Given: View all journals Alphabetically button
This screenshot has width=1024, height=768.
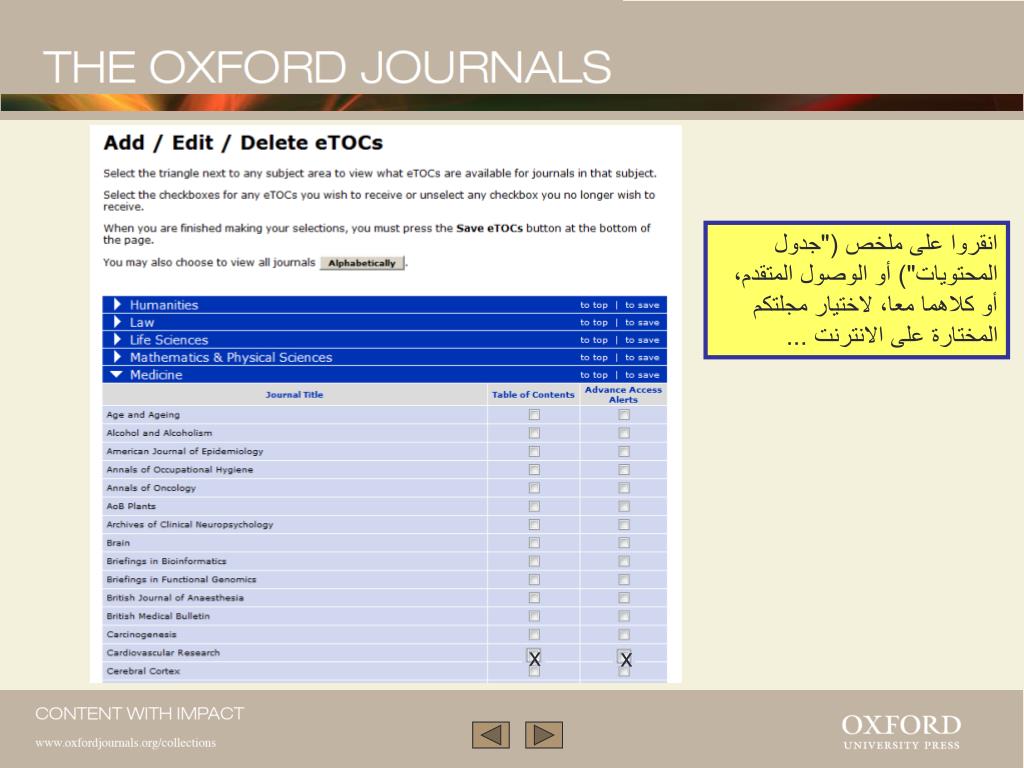Looking at the screenshot, I should click(362, 263).
